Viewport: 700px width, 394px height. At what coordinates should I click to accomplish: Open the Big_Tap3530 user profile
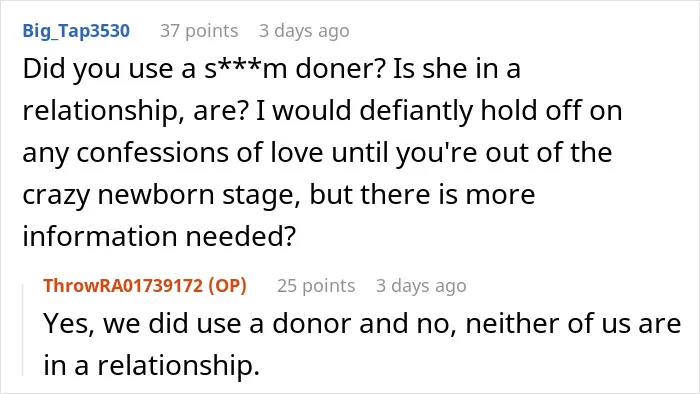76,31
